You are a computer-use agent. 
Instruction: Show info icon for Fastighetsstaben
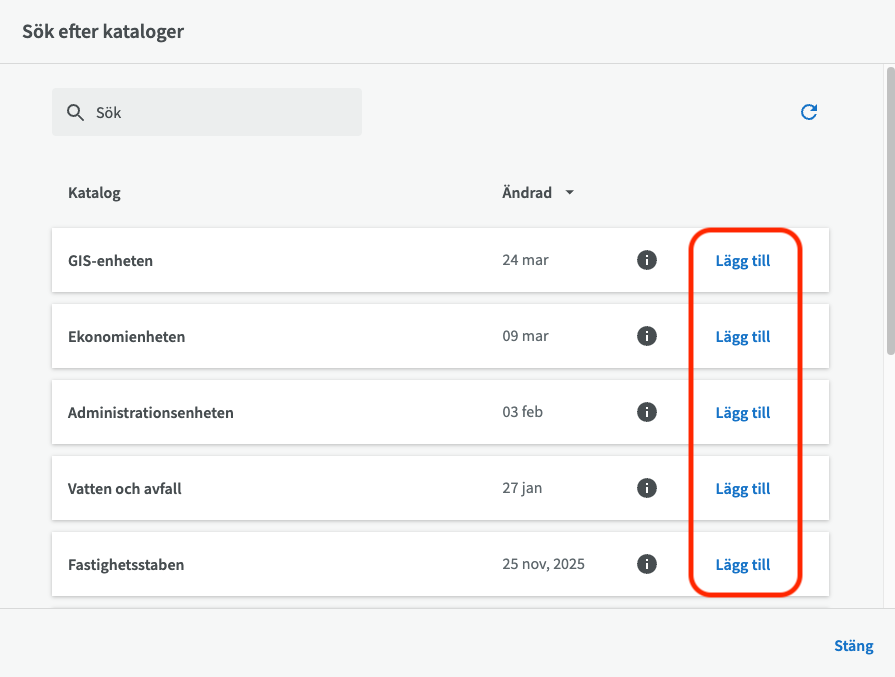647,564
